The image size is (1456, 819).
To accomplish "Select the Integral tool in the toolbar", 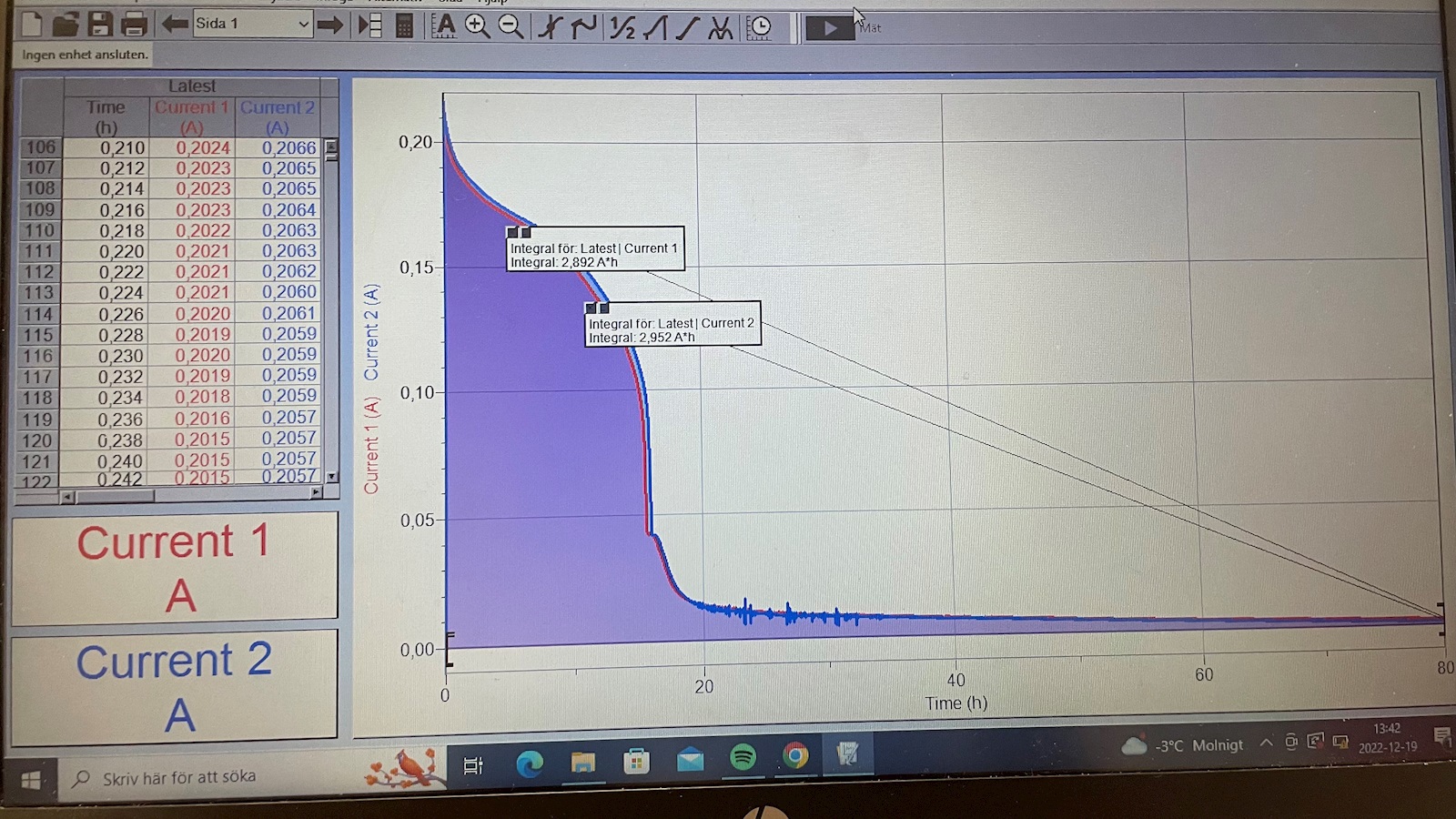I will [654, 28].
